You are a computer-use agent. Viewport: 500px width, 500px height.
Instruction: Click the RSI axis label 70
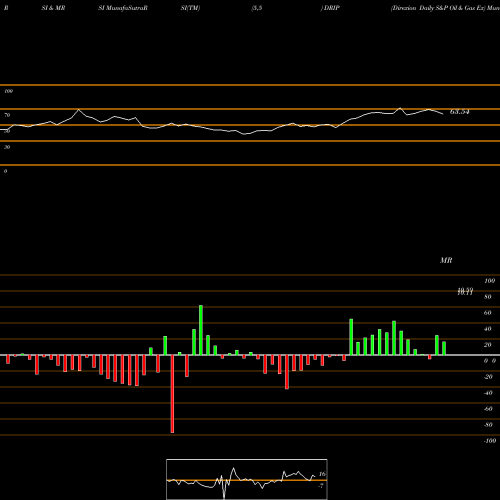pos(7,115)
